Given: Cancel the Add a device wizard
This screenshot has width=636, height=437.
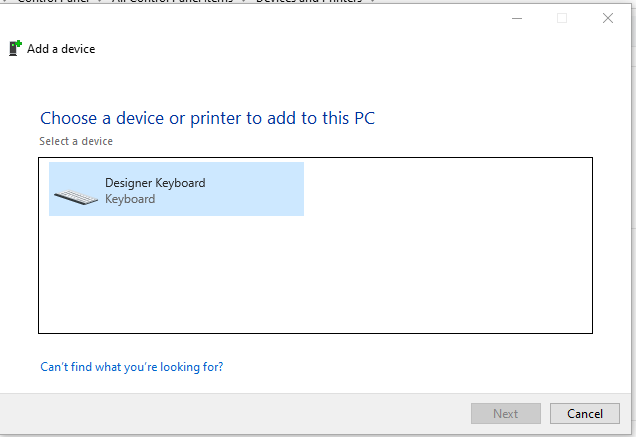Looking at the screenshot, I should pos(584,413).
